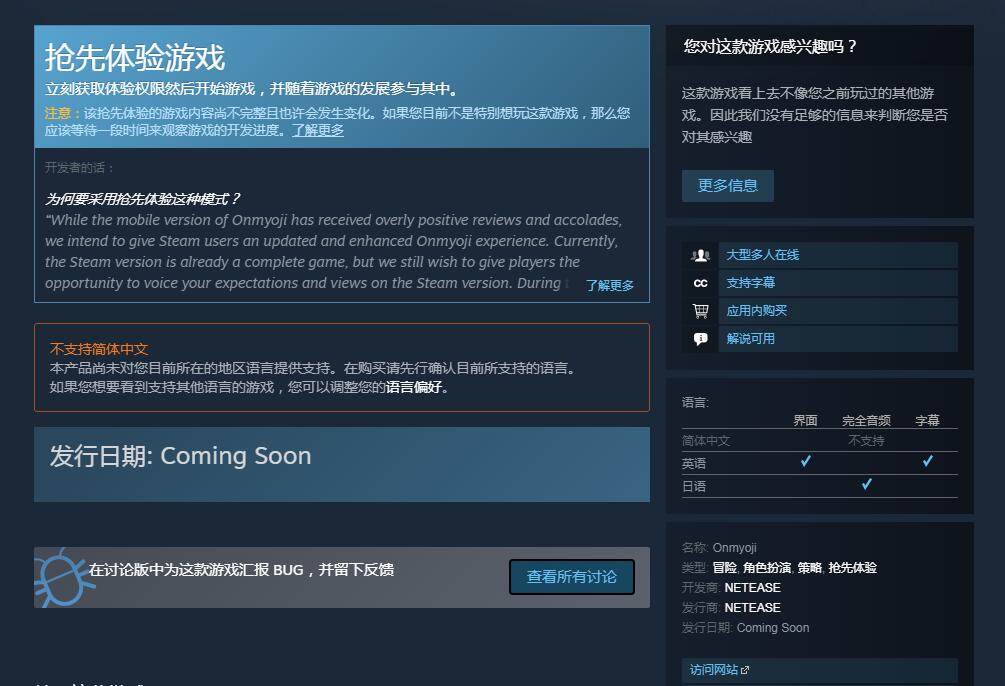Click the CC subtitles icon
The height and width of the screenshot is (686, 1005).
(x=700, y=283)
